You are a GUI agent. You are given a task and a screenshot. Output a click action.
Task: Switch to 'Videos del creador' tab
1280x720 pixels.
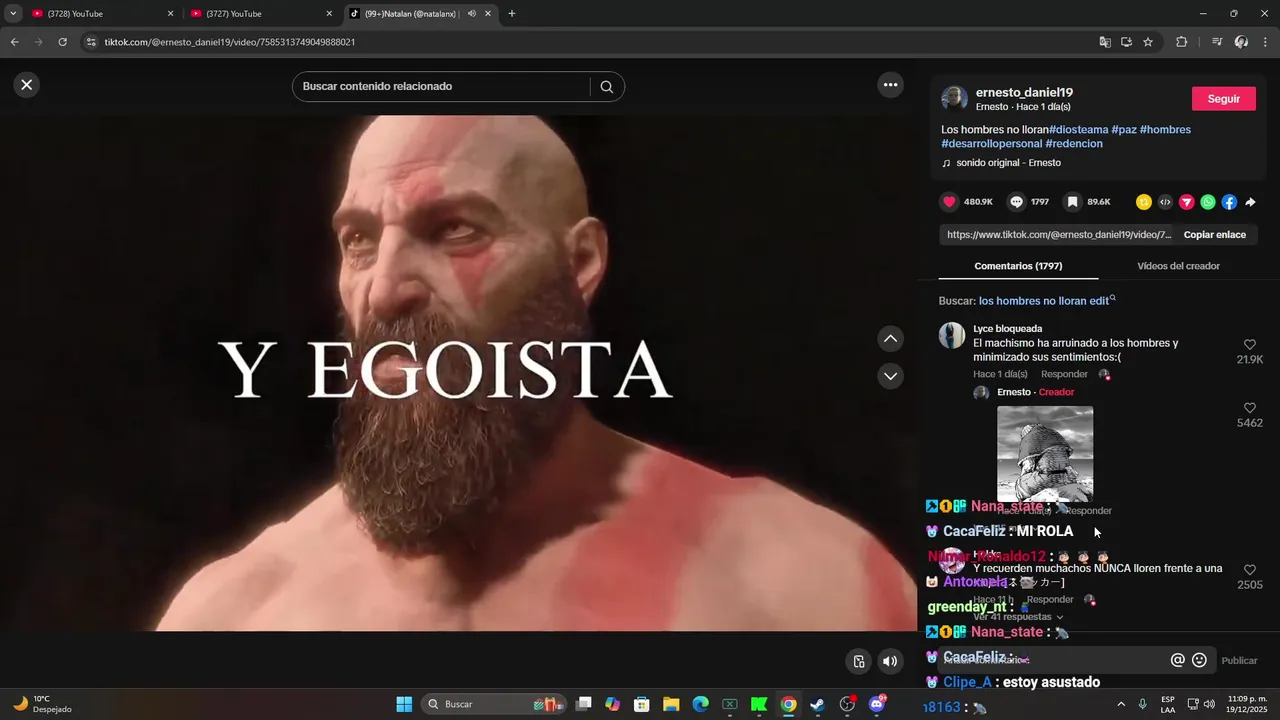tap(1178, 266)
